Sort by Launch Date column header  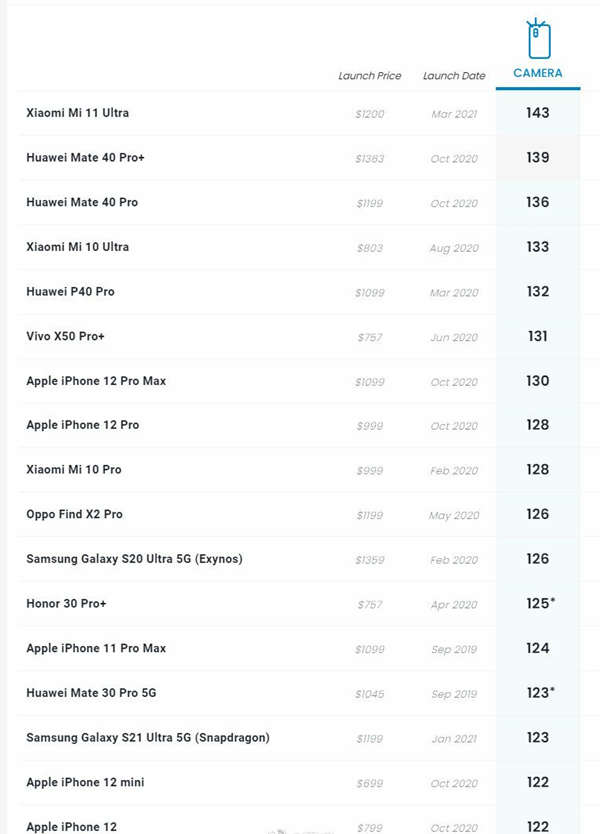point(454,76)
